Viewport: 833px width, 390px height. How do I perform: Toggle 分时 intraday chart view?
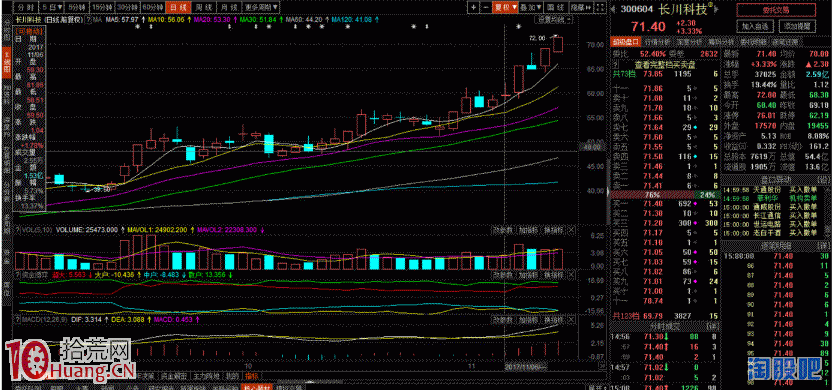click(26, 7)
